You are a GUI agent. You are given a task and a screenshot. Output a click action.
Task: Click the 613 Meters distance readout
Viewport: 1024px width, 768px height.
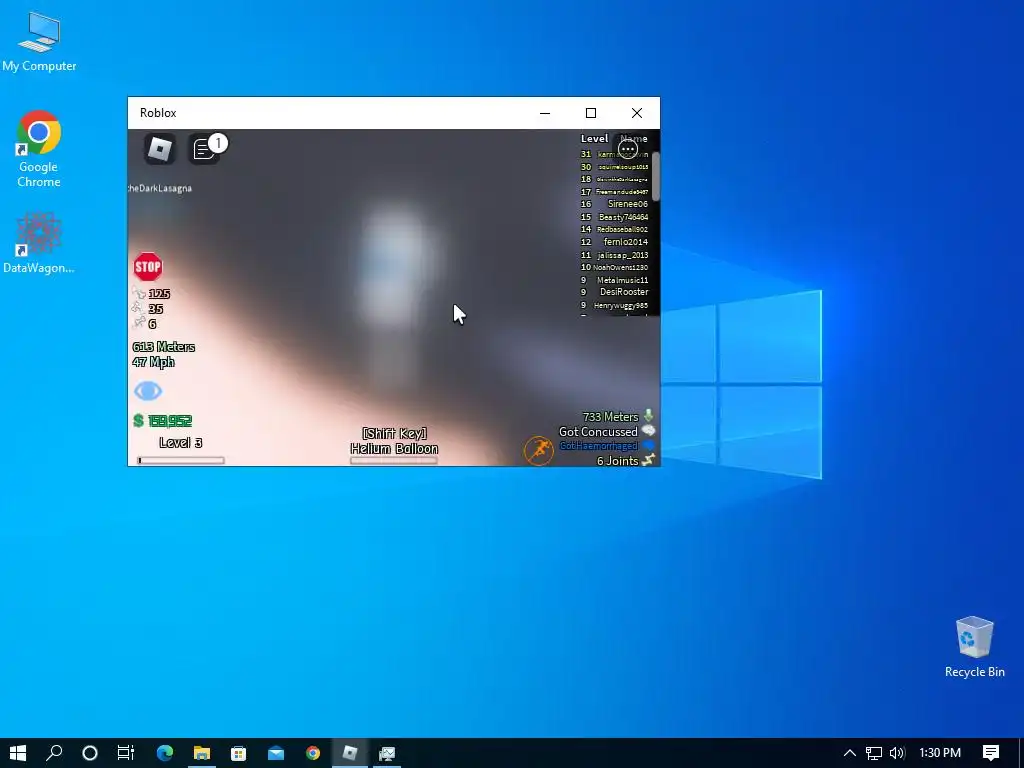163,347
